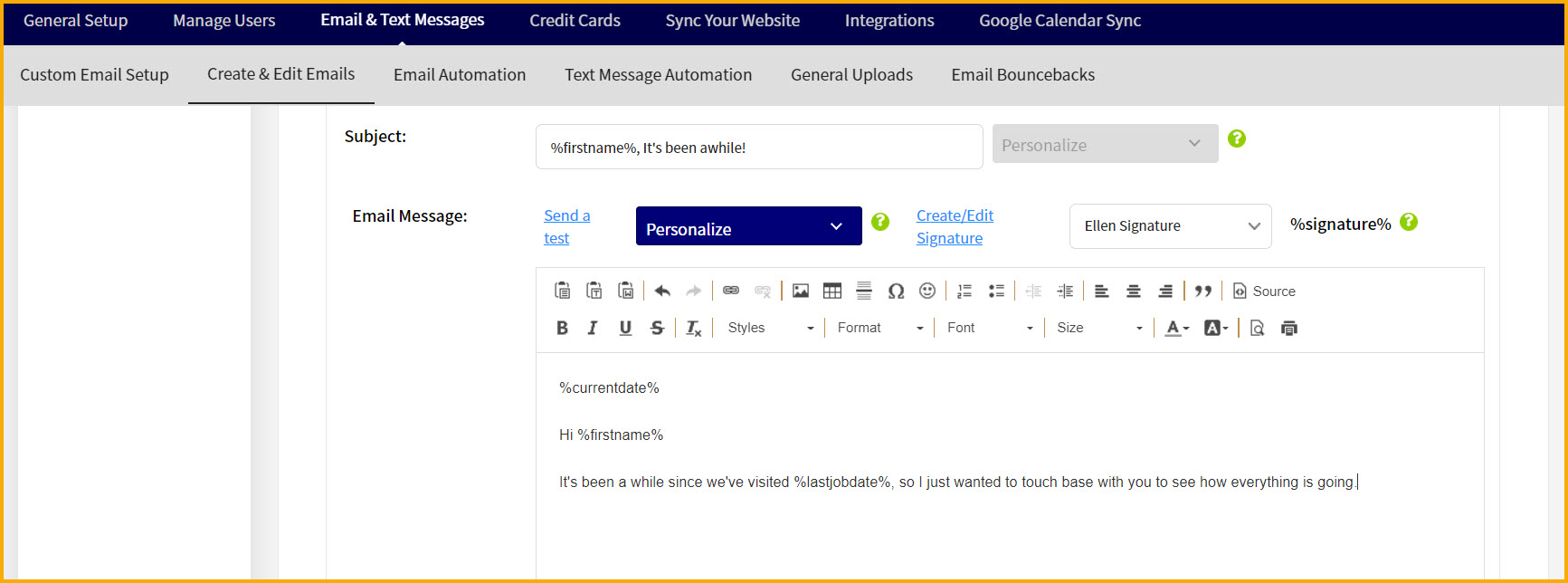Open the General Uploads tab
1568x583 pixels.
pos(852,75)
